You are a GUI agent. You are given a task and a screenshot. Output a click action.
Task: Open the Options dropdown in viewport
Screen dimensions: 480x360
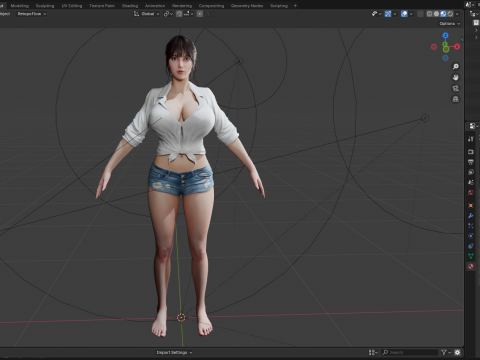coord(449,24)
